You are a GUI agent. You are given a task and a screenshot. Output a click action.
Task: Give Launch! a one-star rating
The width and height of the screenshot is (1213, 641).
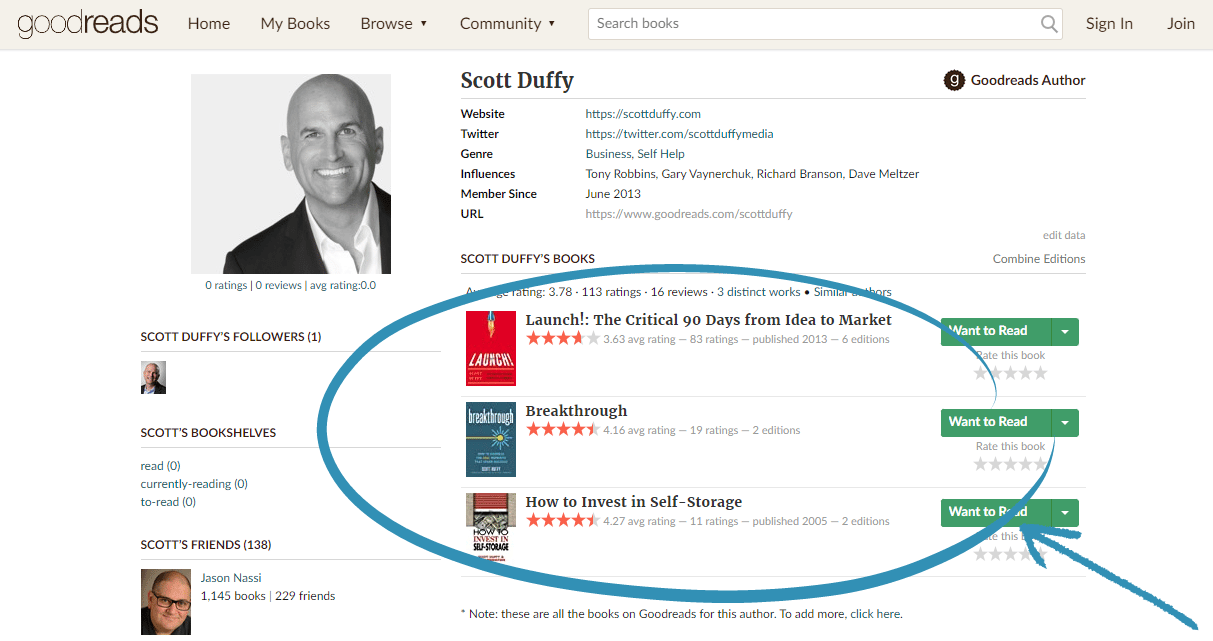(981, 373)
